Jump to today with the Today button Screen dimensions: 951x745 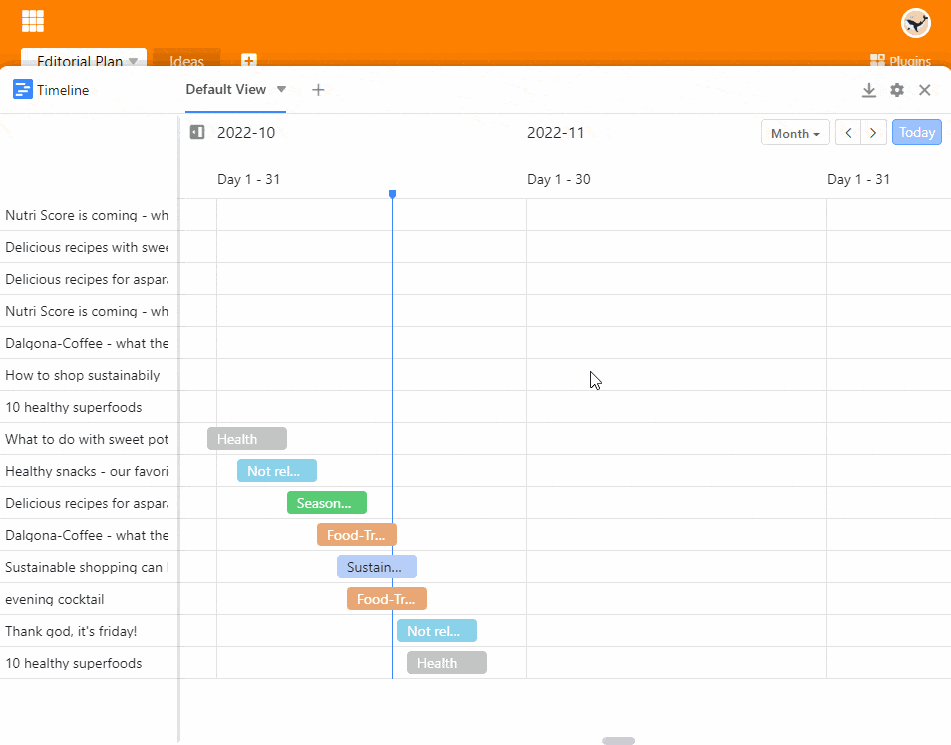point(916,132)
